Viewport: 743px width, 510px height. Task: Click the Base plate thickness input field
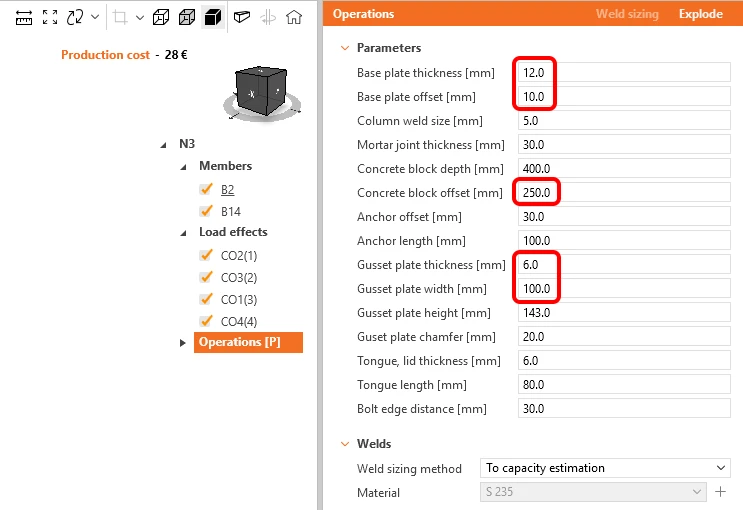coord(624,73)
